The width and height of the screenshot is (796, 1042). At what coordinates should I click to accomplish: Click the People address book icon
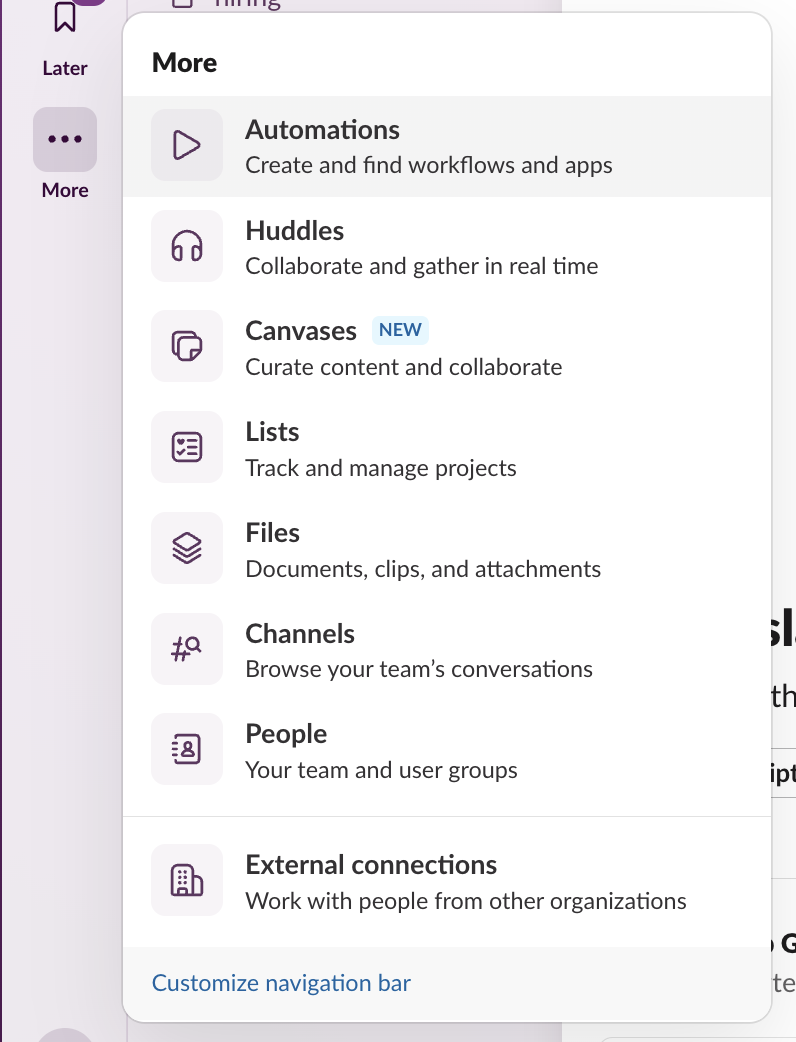coord(187,749)
